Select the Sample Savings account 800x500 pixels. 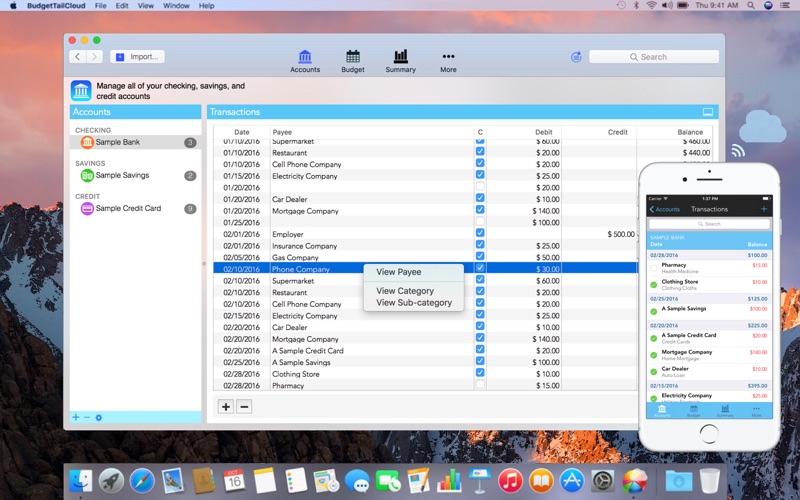click(x=135, y=176)
